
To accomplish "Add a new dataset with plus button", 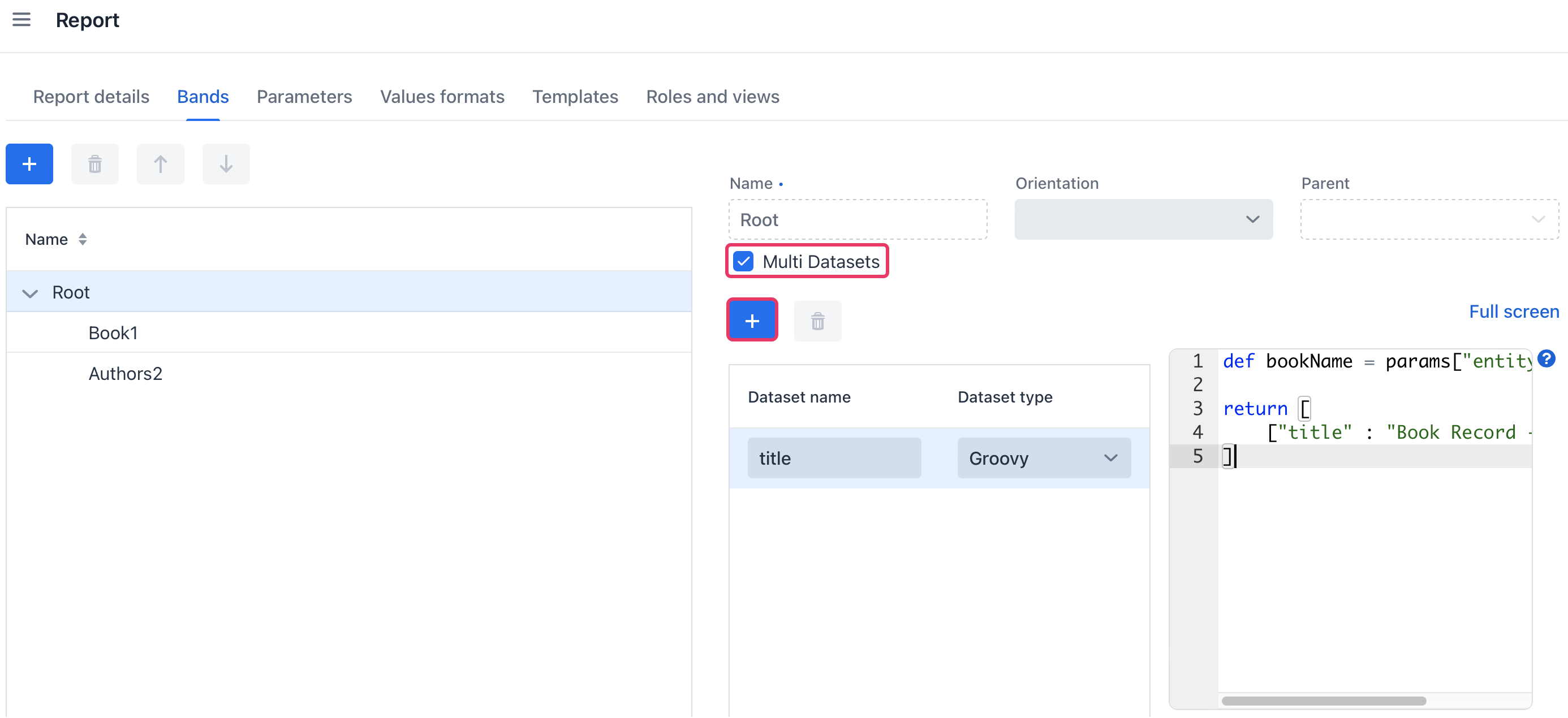I will click(x=752, y=320).
